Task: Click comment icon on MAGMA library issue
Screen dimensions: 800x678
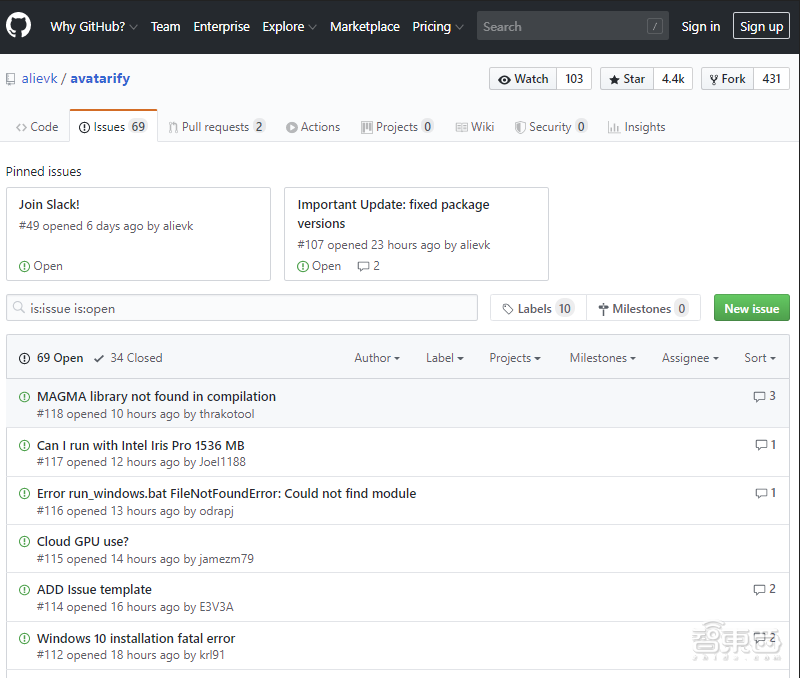Action: click(x=759, y=397)
